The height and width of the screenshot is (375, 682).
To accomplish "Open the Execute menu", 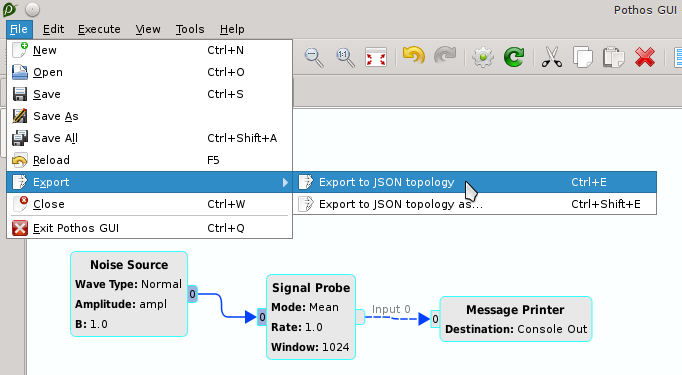I will tap(99, 29).
